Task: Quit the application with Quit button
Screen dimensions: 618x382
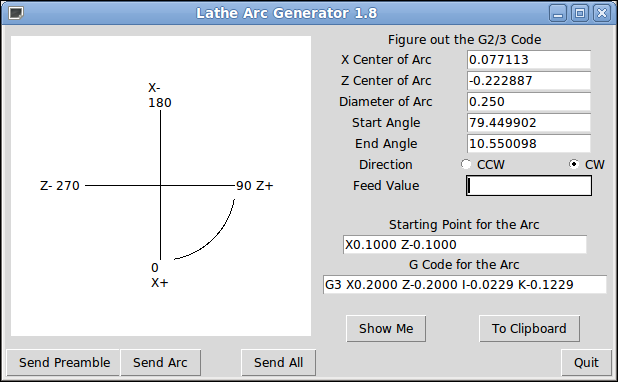Action: [x=586, y=362]
